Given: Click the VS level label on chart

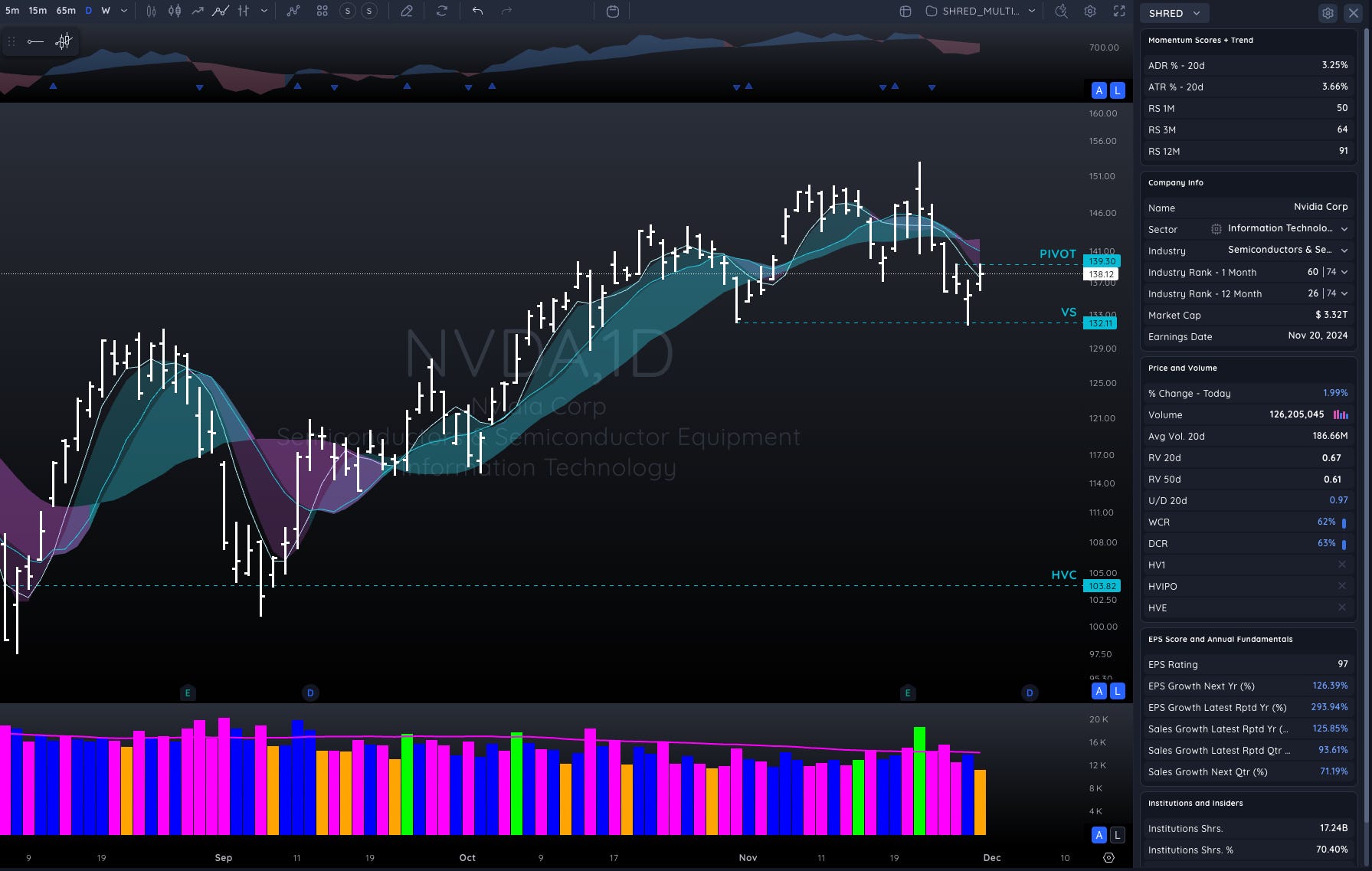Looking at the screenshot, I should pyautogui.click(x=1069, y=313).
